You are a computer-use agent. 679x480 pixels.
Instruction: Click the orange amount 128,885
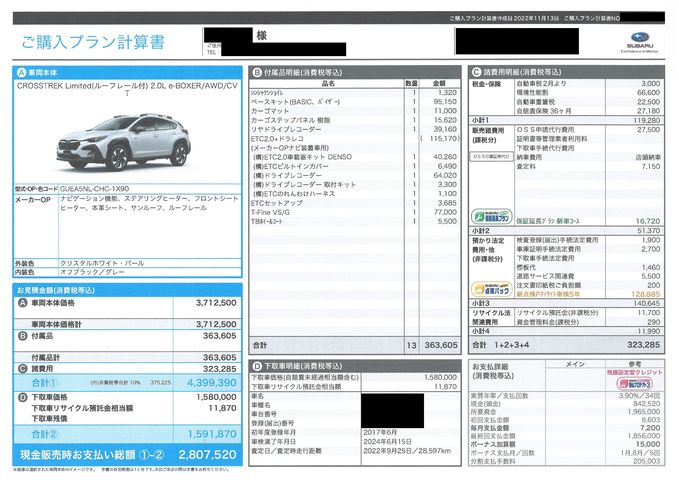pos(646,294)
